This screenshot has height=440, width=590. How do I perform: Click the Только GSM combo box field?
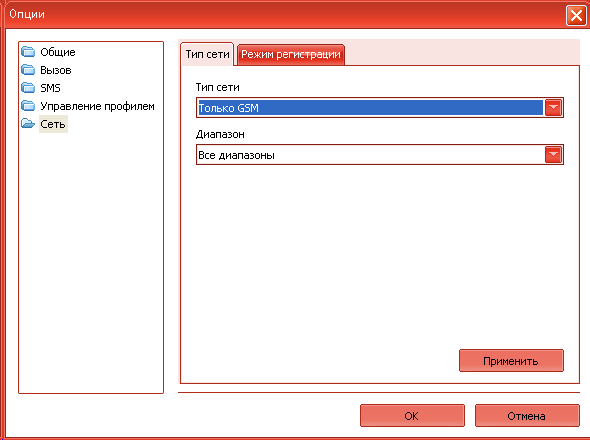coord(380,108)
